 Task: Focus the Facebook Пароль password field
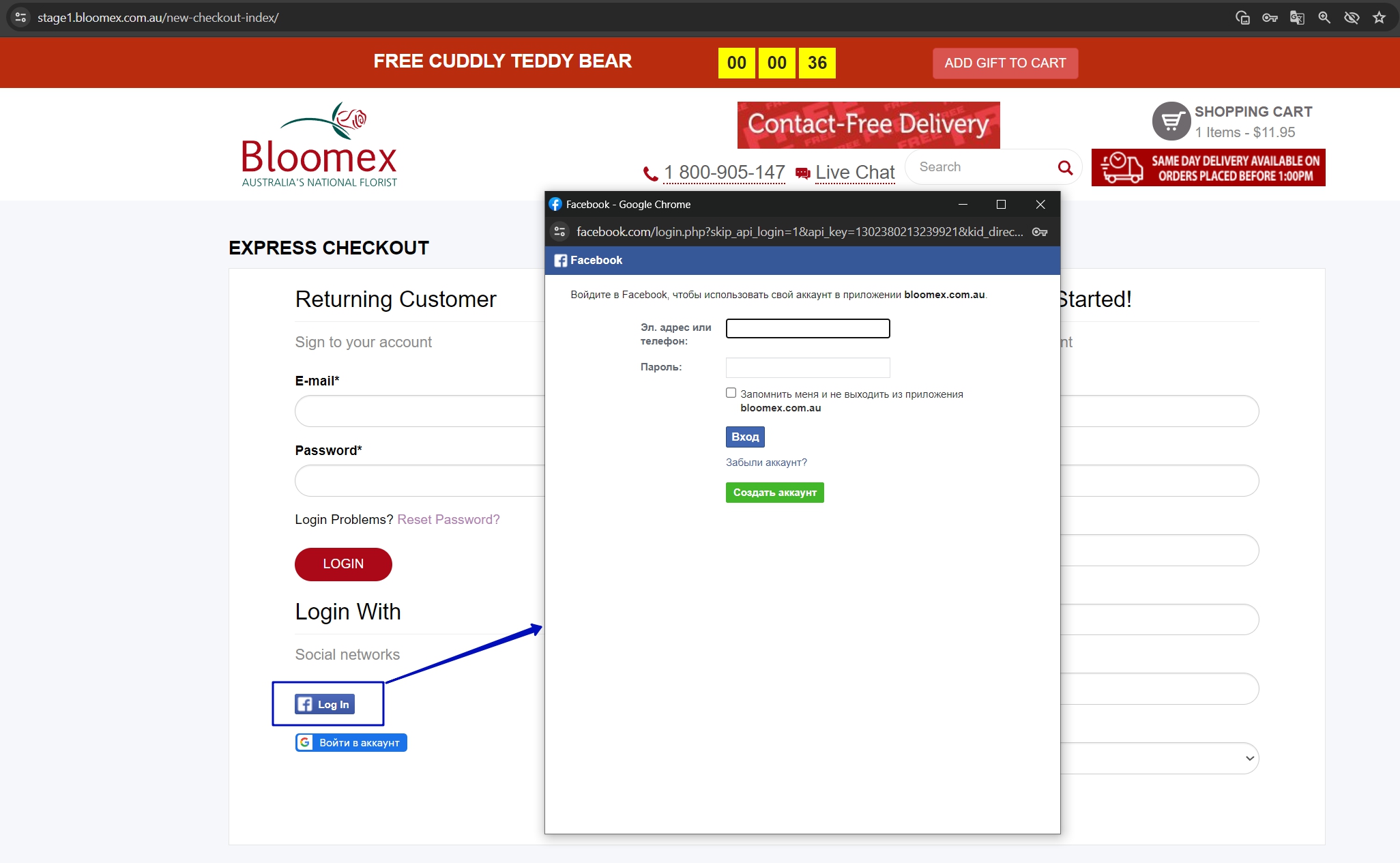[808, 368]
